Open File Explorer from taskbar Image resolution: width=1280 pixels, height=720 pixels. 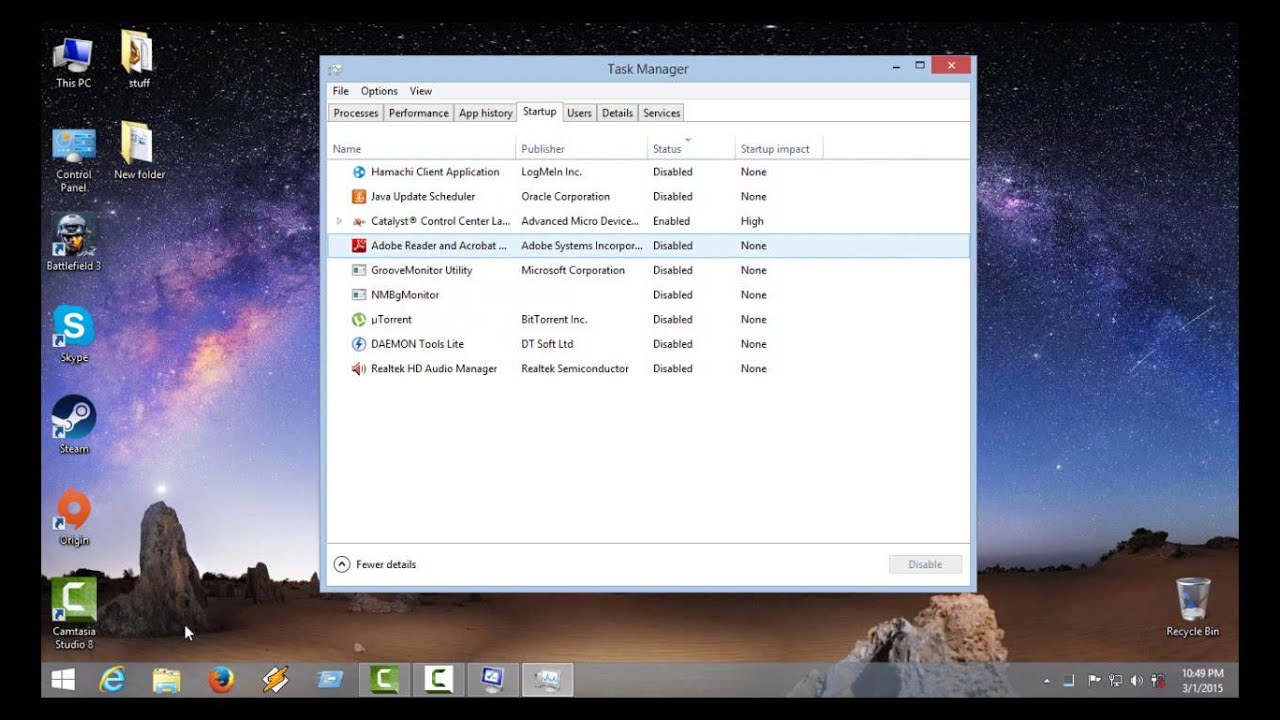pyautogui.click(x=166, y=680)
